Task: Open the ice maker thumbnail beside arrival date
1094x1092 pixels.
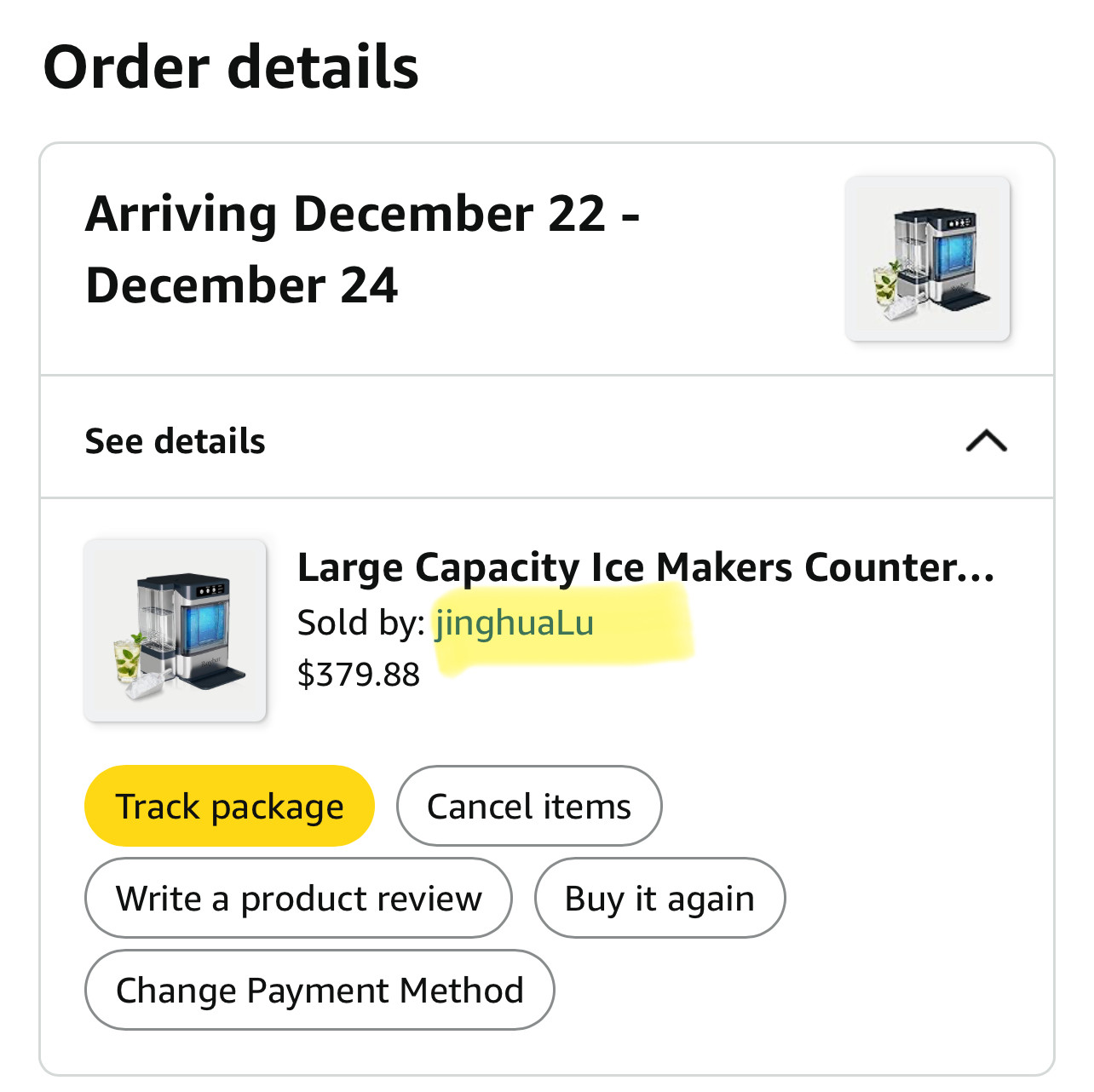Action: point(927,259)
